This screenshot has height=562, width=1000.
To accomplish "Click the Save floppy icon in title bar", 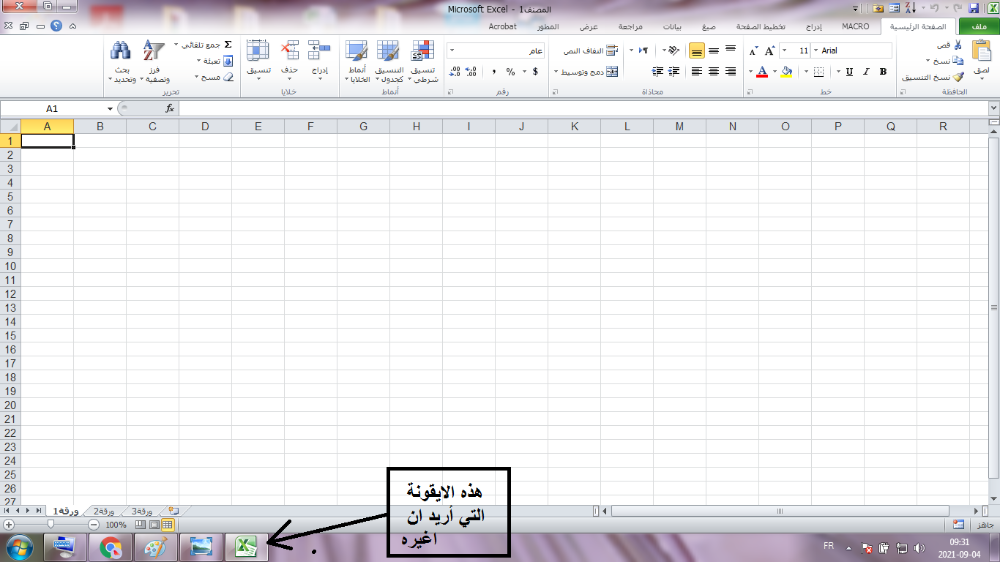I will (973, 8).
